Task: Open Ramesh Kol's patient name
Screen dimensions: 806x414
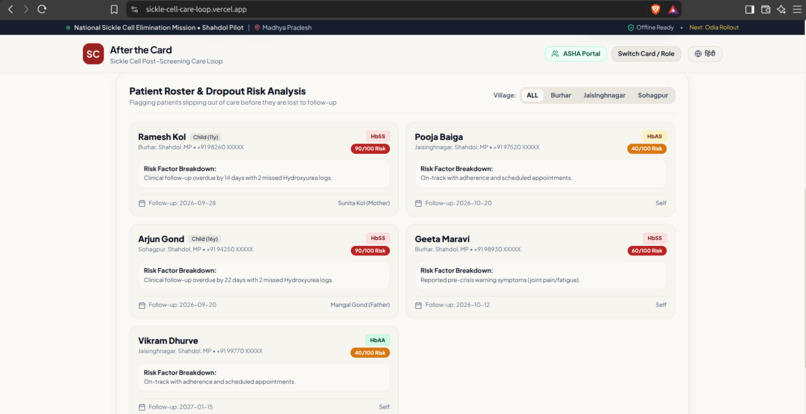Action: pos(162,137)
